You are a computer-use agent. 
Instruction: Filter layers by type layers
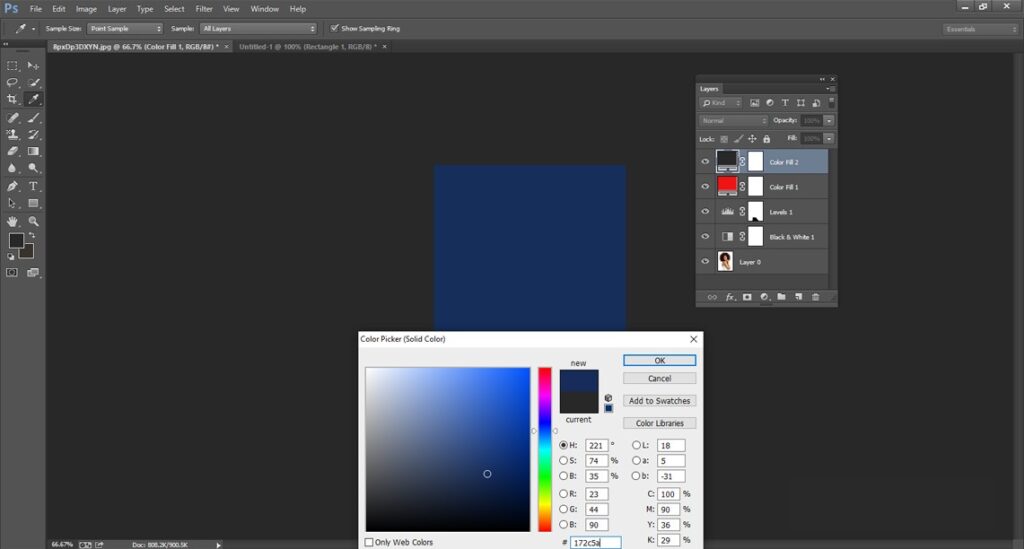[785, 103]
